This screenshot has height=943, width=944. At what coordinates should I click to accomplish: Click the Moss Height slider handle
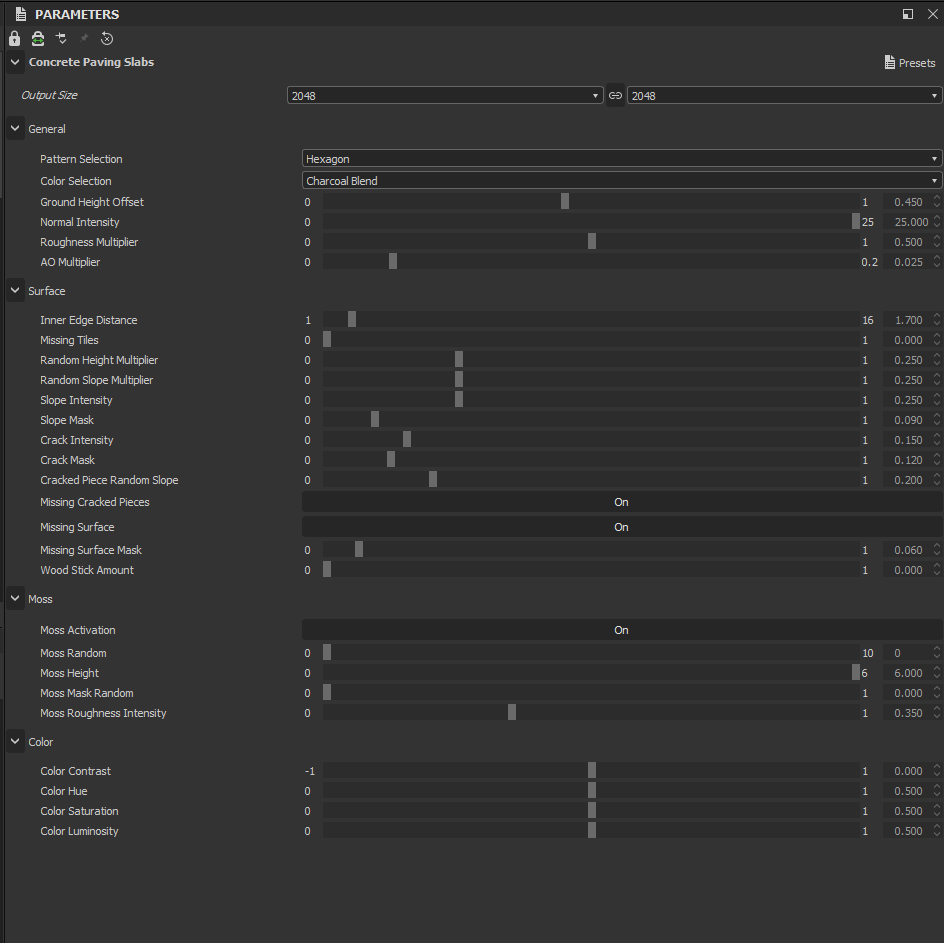coord(856,672)
